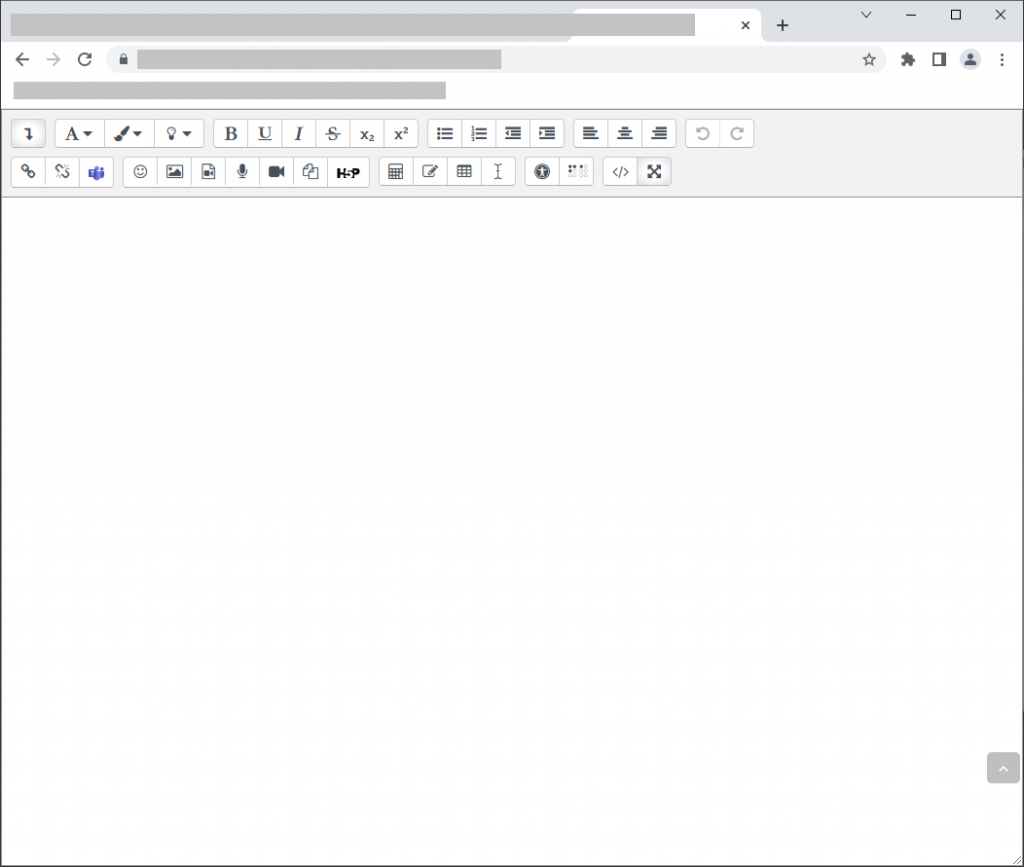Insert an image
Image resolution: width=1024 pixels, height=867 pixels.
pyautogui.click(x=174, y=172)
